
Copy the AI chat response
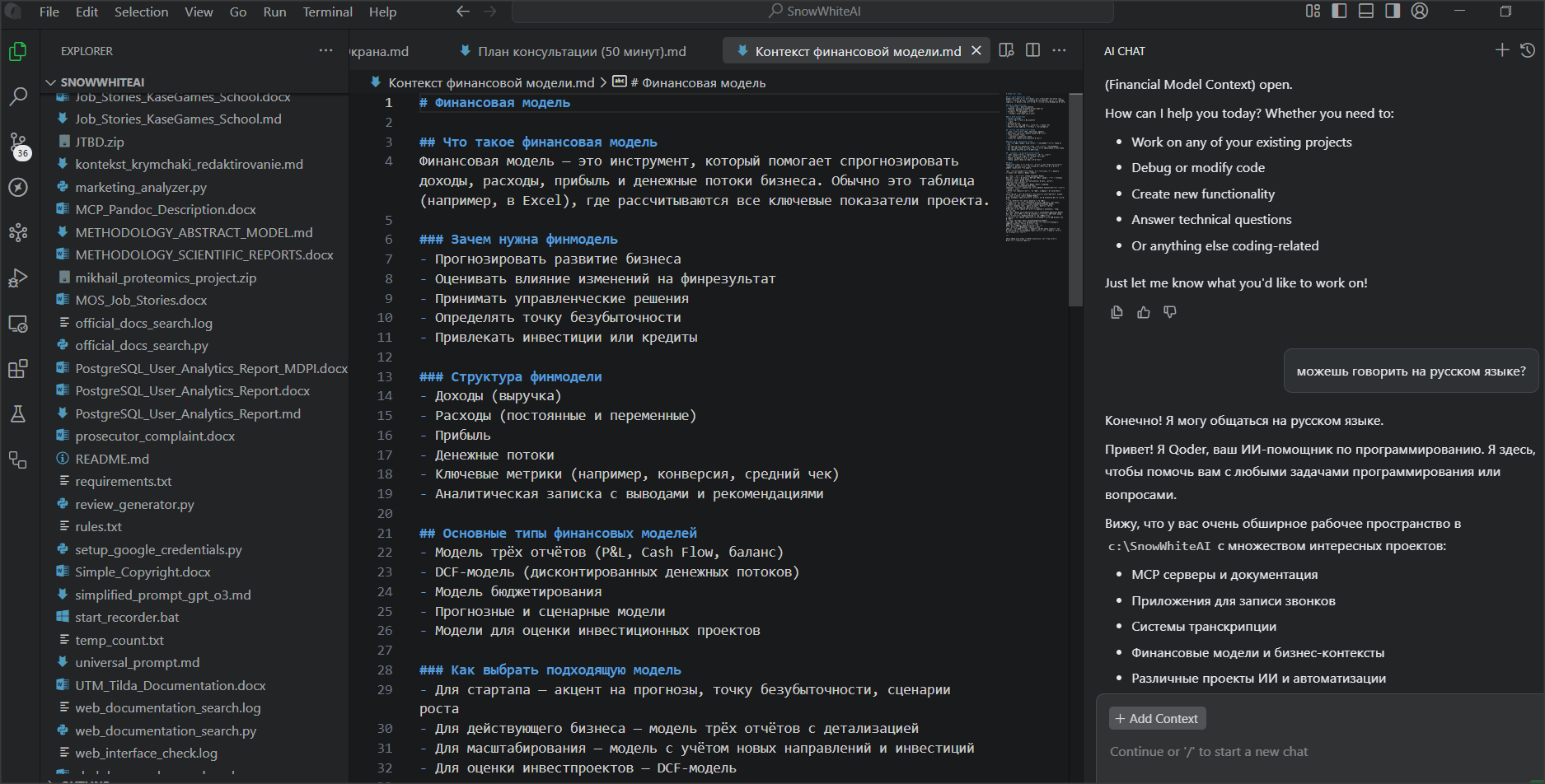click(1117, 312)
